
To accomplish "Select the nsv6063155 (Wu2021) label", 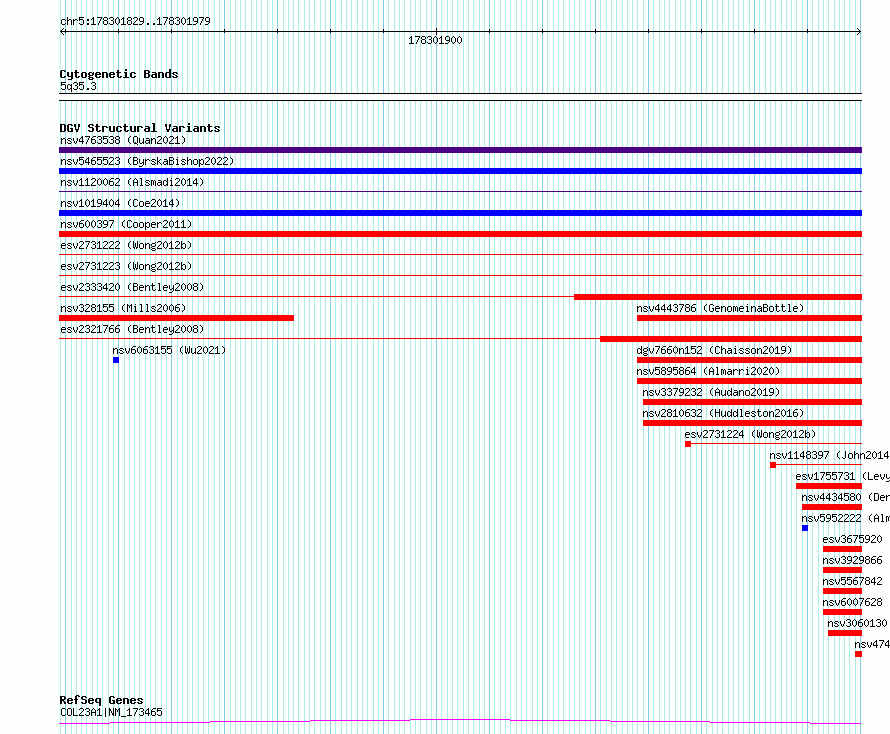I will tap(169, 350).
